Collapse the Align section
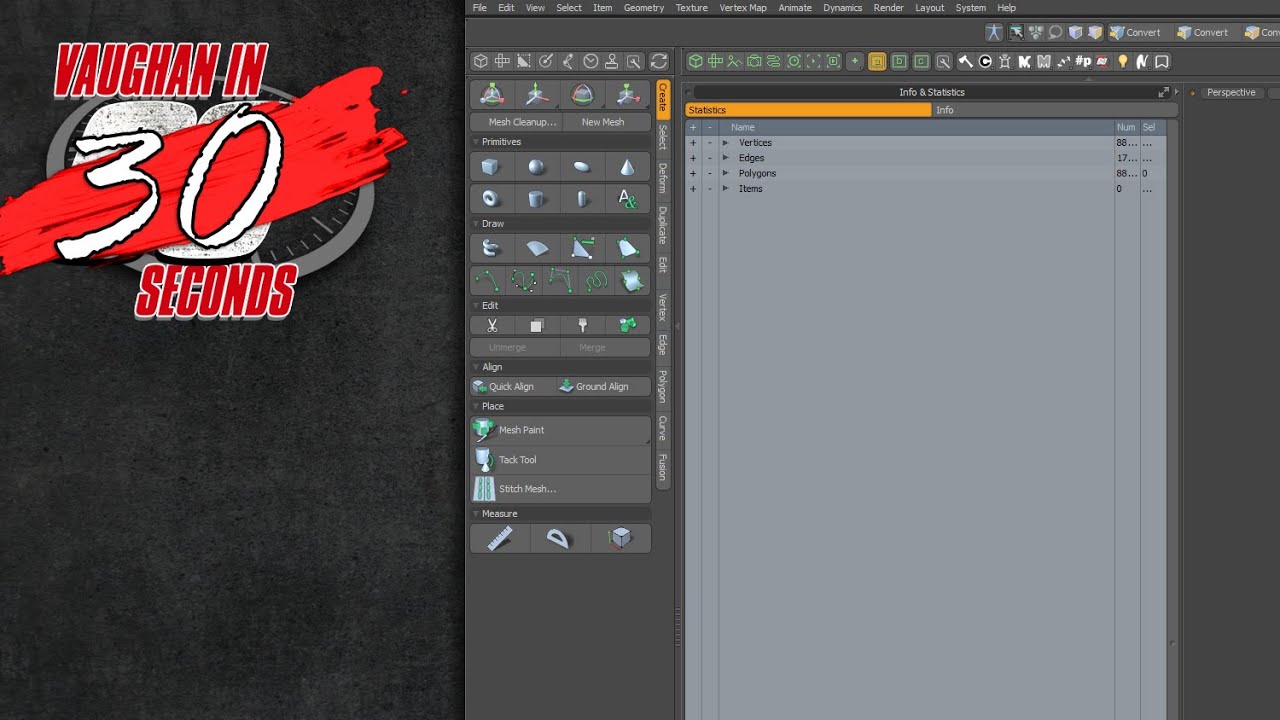Image resolution: width=1280 pixels, height=720 pixels. pos(476,367)
